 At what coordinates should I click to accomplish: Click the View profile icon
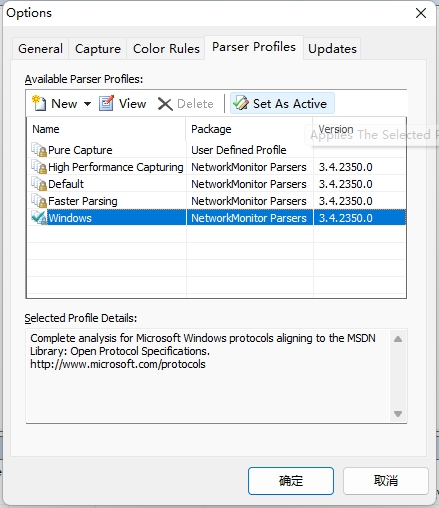[x=106, y=103]
